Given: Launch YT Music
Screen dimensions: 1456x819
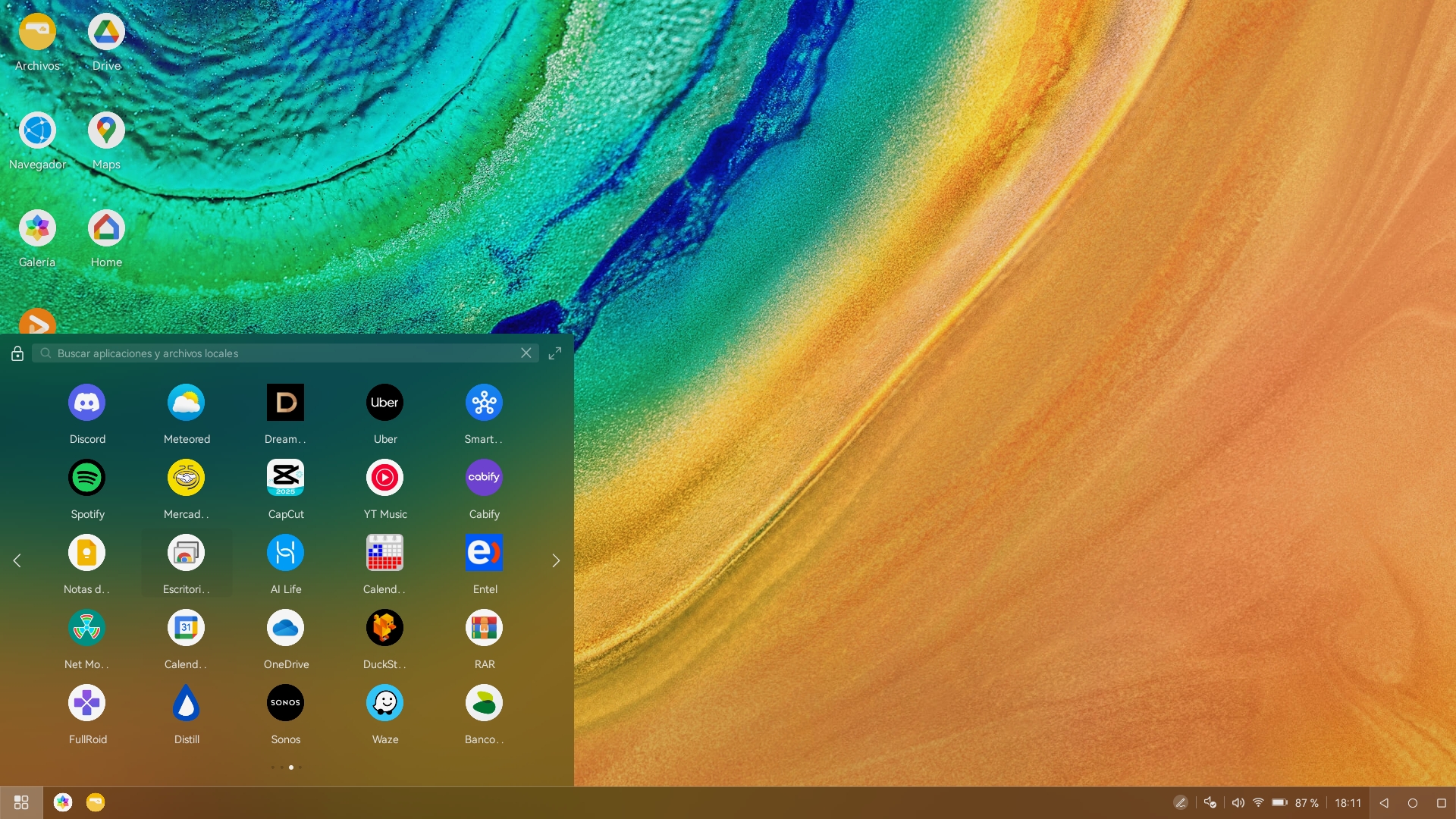Looking at the screenshot, I should pyautogui.click(x=384, y=478).
